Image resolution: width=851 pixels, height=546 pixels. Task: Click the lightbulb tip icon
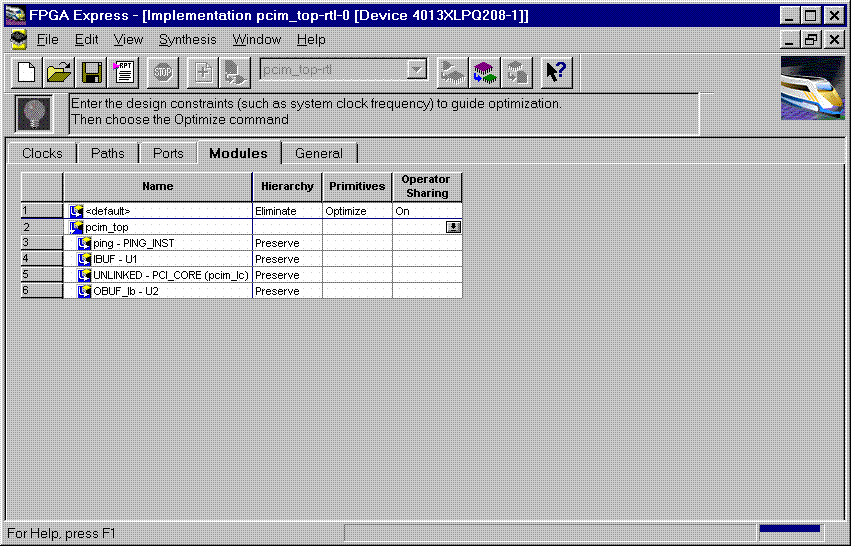(x=35, y=113)
